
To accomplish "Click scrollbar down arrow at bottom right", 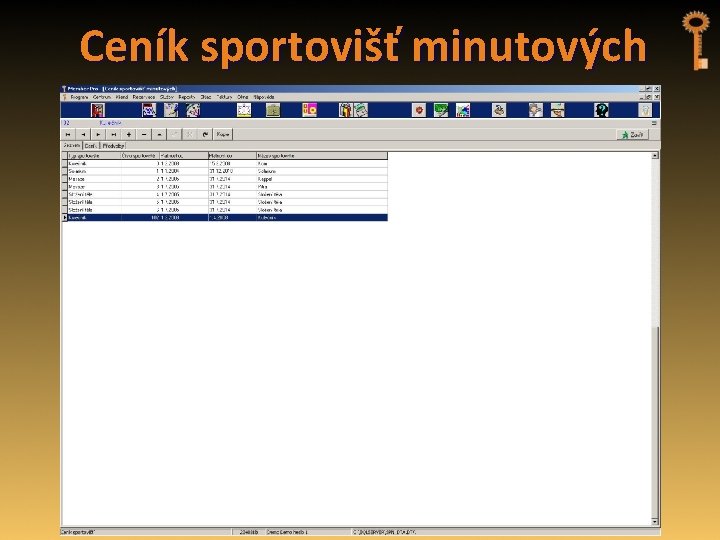I will pyautogui.click(x=655, y=522).
